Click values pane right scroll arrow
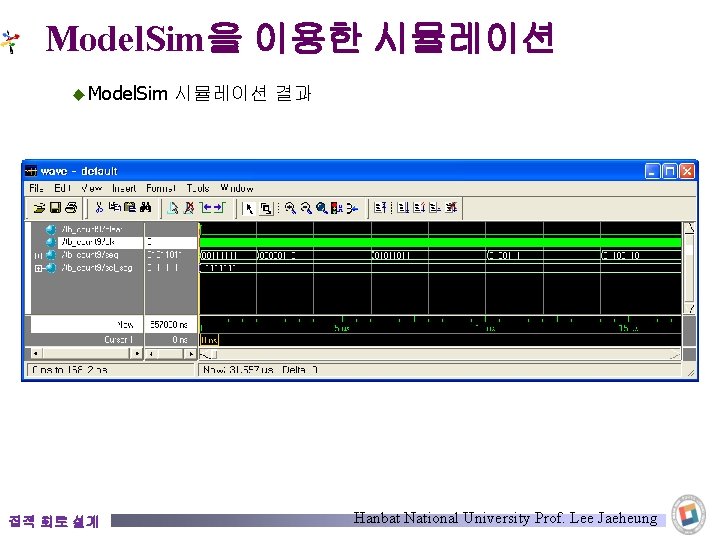Screen dimensions: 720x540 [191, 354]
